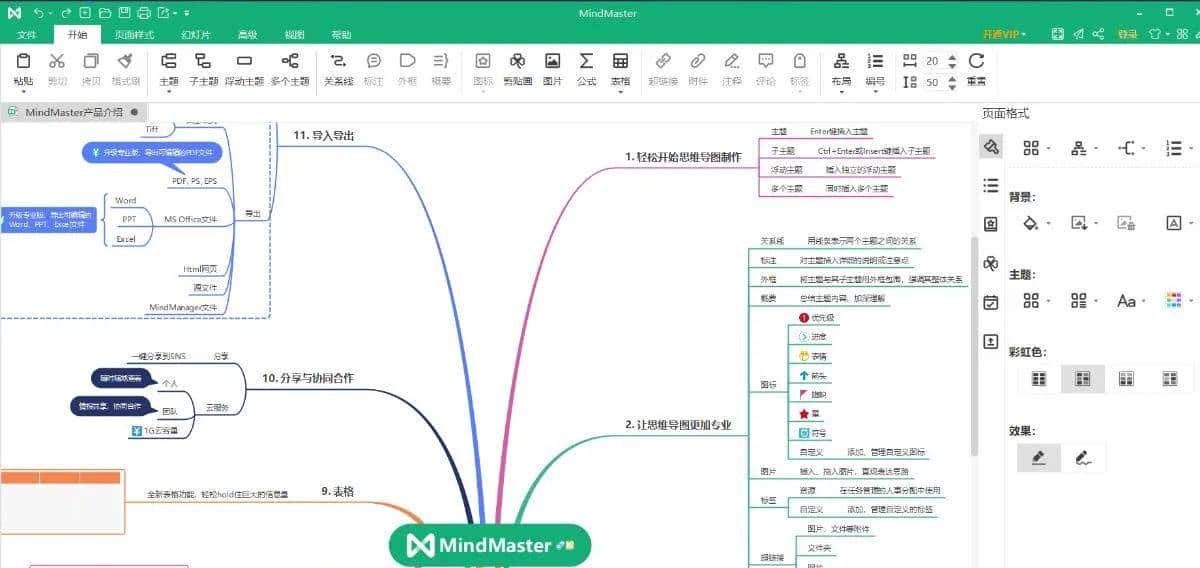Click the Undo arrow in title bar
Image resolution: width=1200 pixels, height=568 pixels.
(39, 13)
